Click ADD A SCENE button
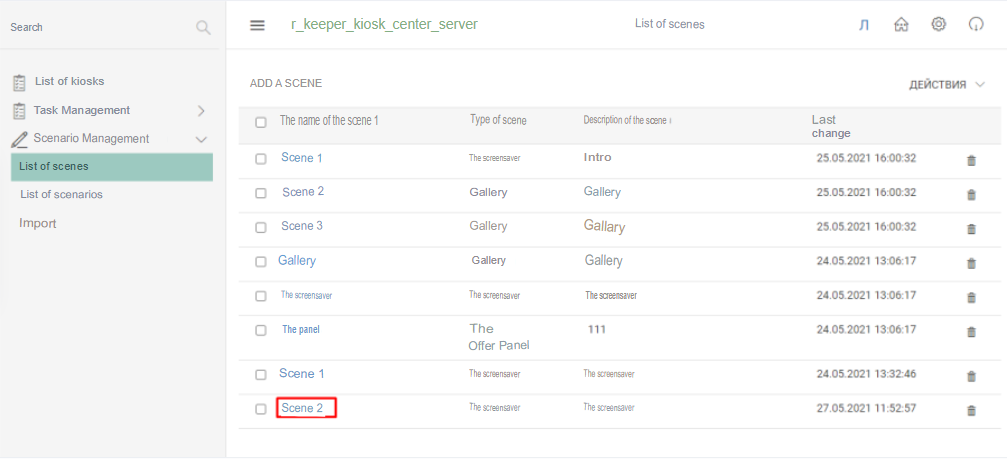1007x460 pixels. [286, 84]
